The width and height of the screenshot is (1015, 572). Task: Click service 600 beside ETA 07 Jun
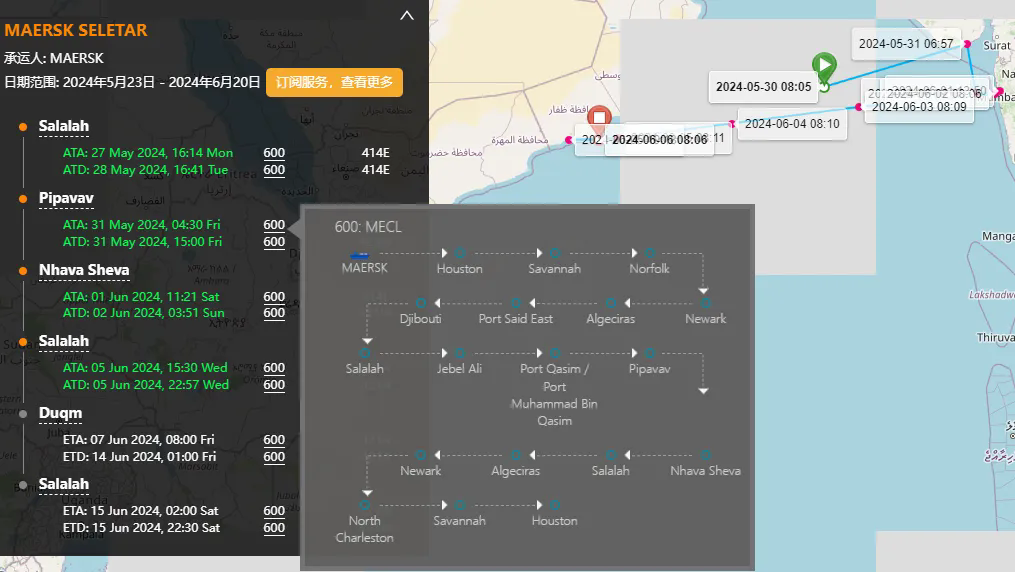tap(274, 439)
